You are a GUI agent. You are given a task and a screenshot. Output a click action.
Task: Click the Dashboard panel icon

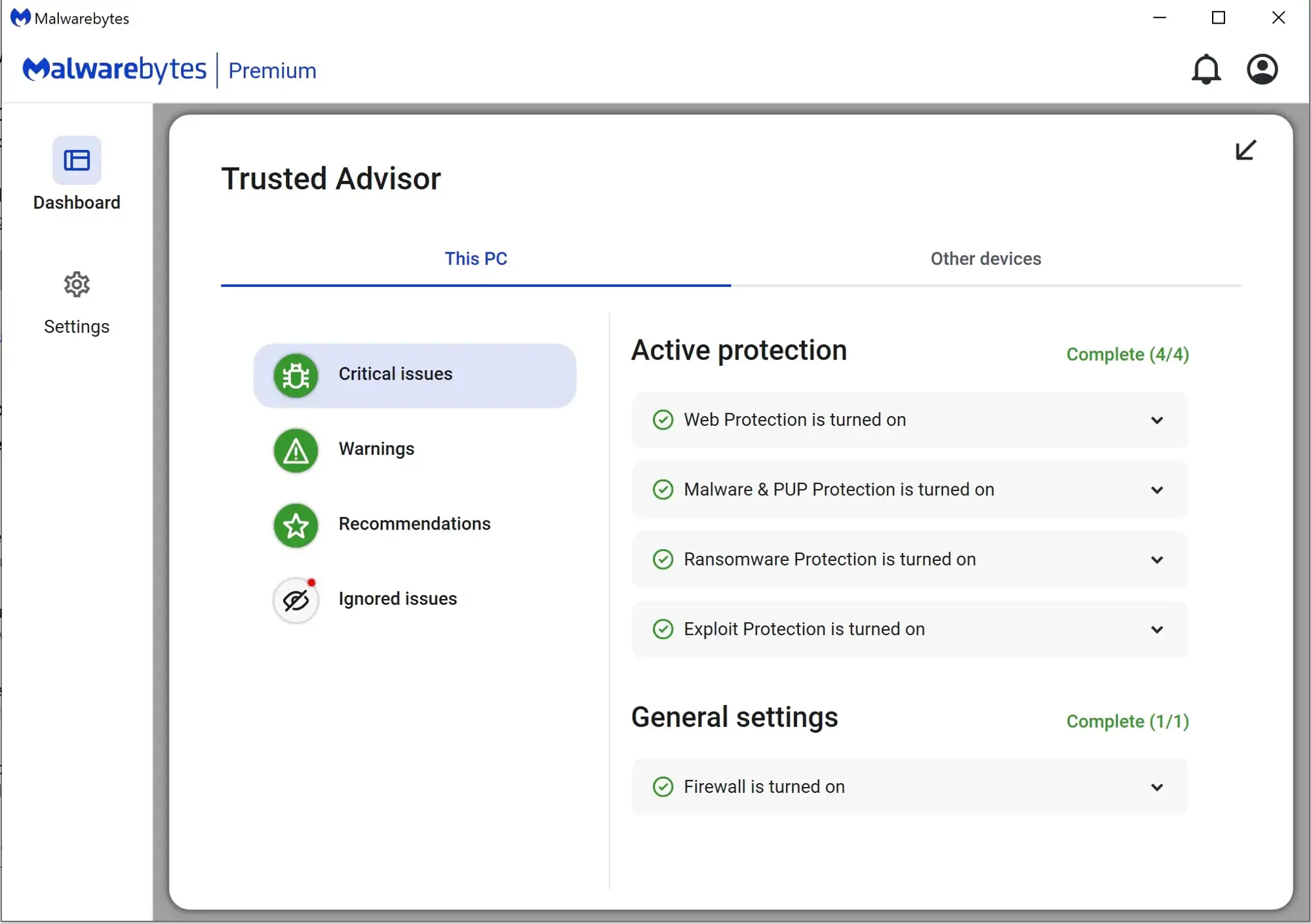pos(77,160)
